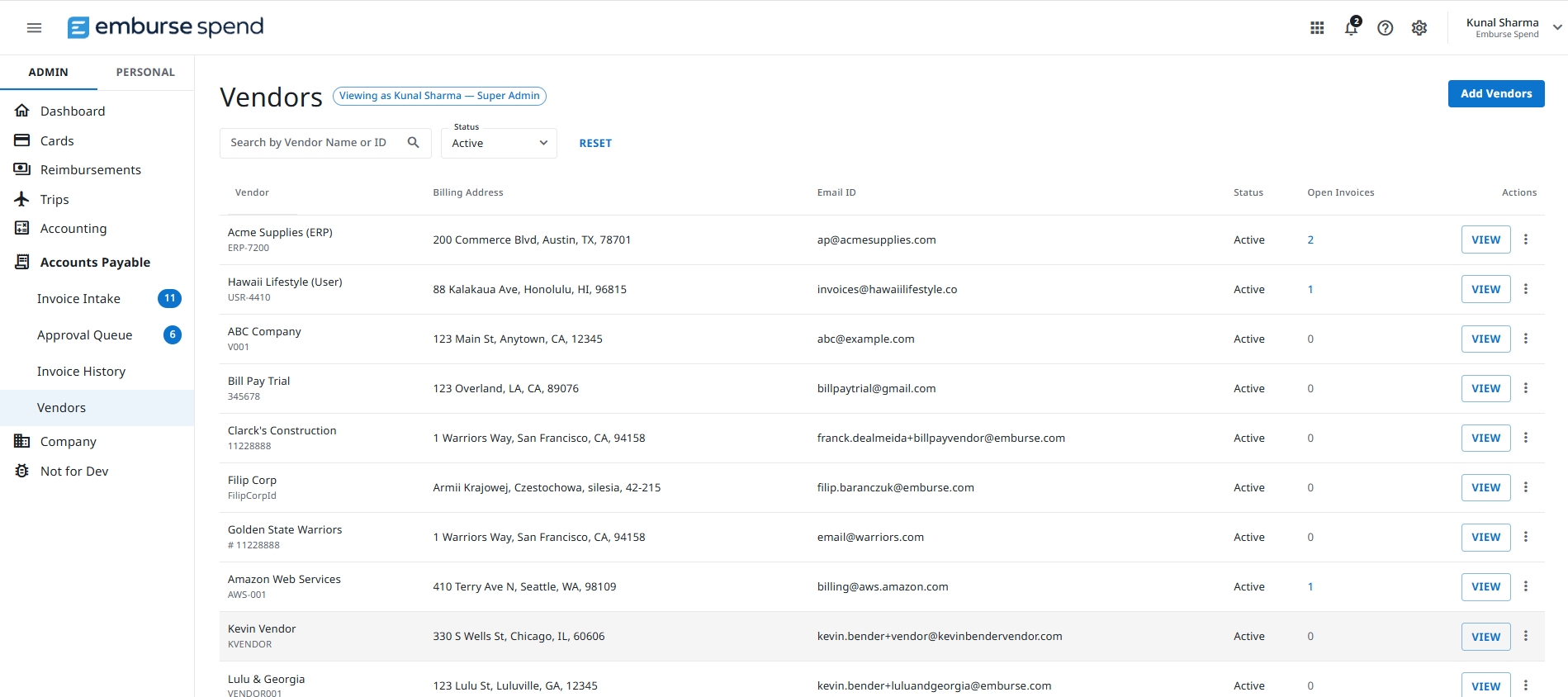
Task: Open Hawaii Lifestyle open invoices count
Action: (1310, 289)
